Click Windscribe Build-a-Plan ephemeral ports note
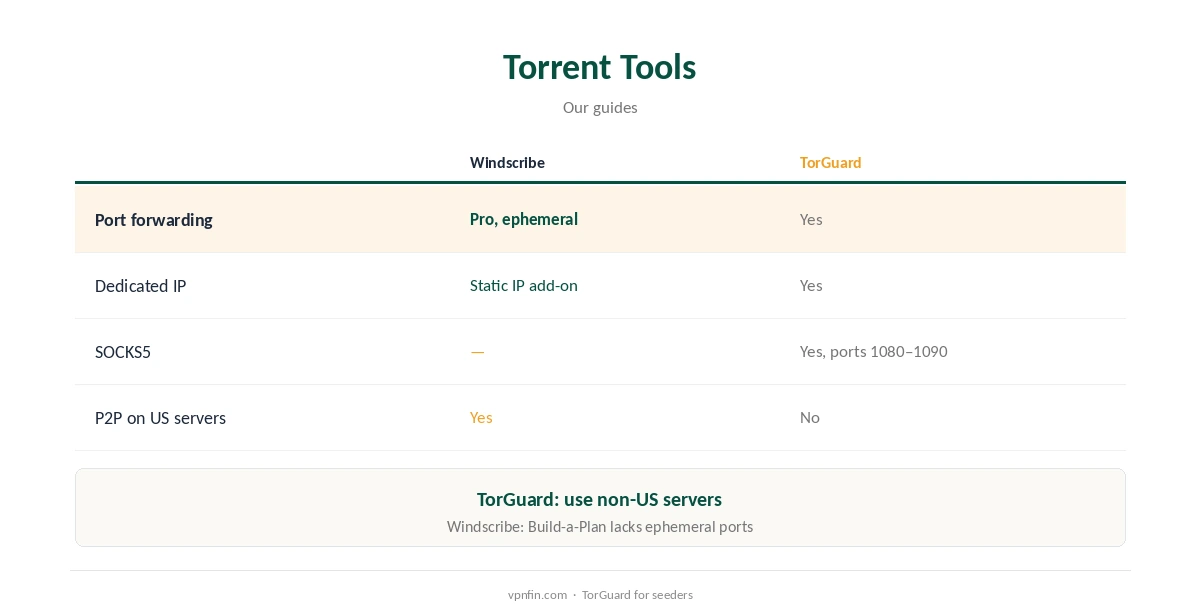This screenshot has width=1200, height=614. pos(600,527)
